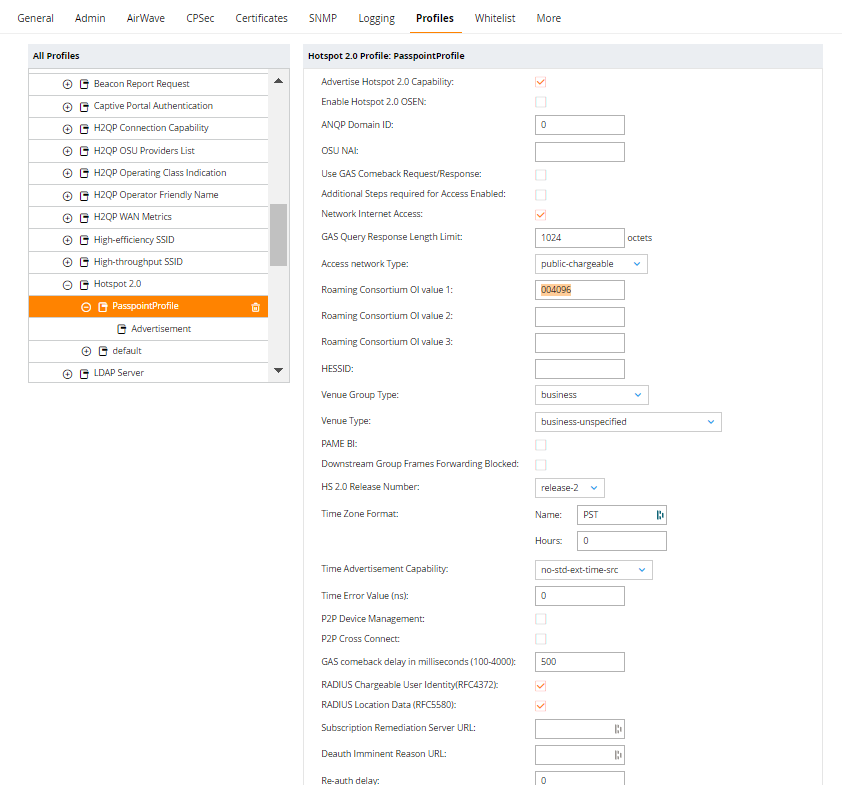
Task: Open the Captive Portal Authentication profile
Action: 153,106
